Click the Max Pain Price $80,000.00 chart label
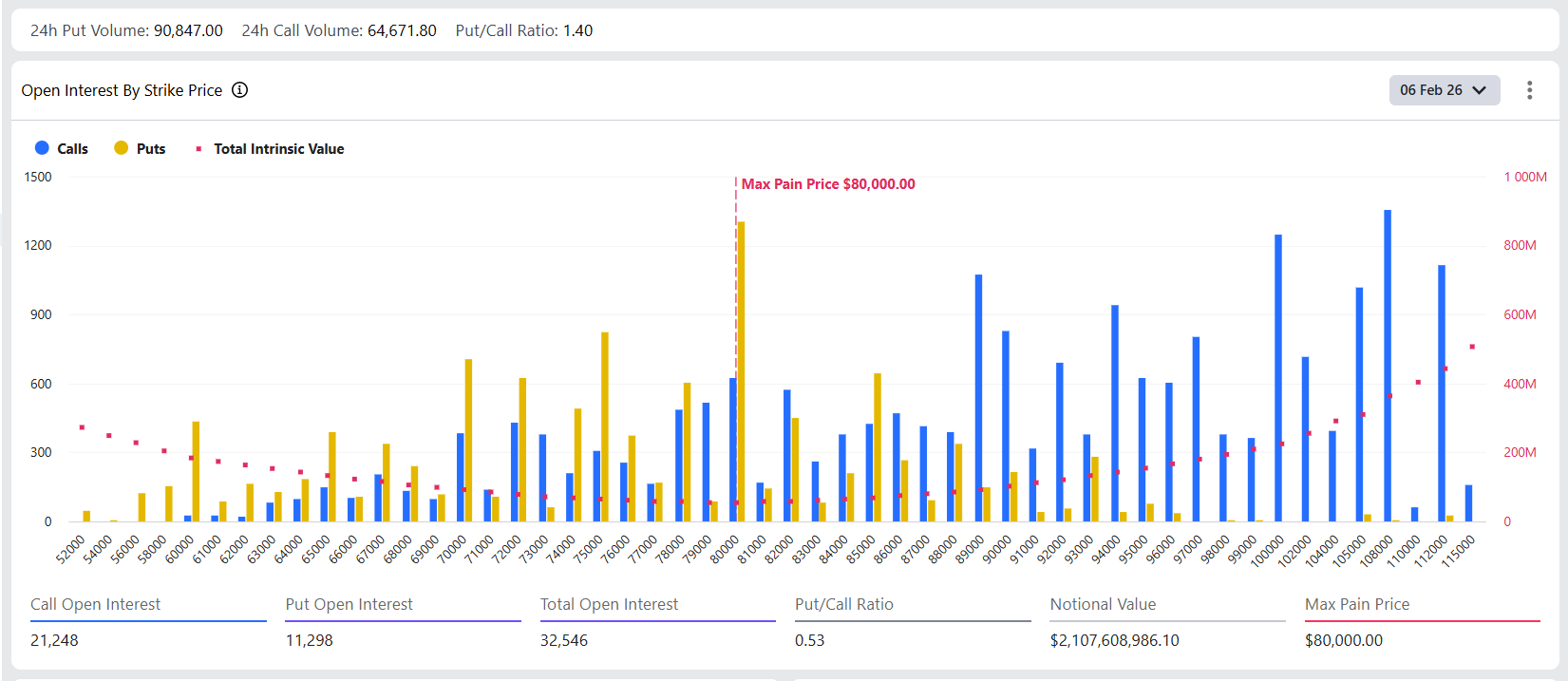Image resolution: width=1568 pixels, height=681 pixels. (x=828, y=184)
